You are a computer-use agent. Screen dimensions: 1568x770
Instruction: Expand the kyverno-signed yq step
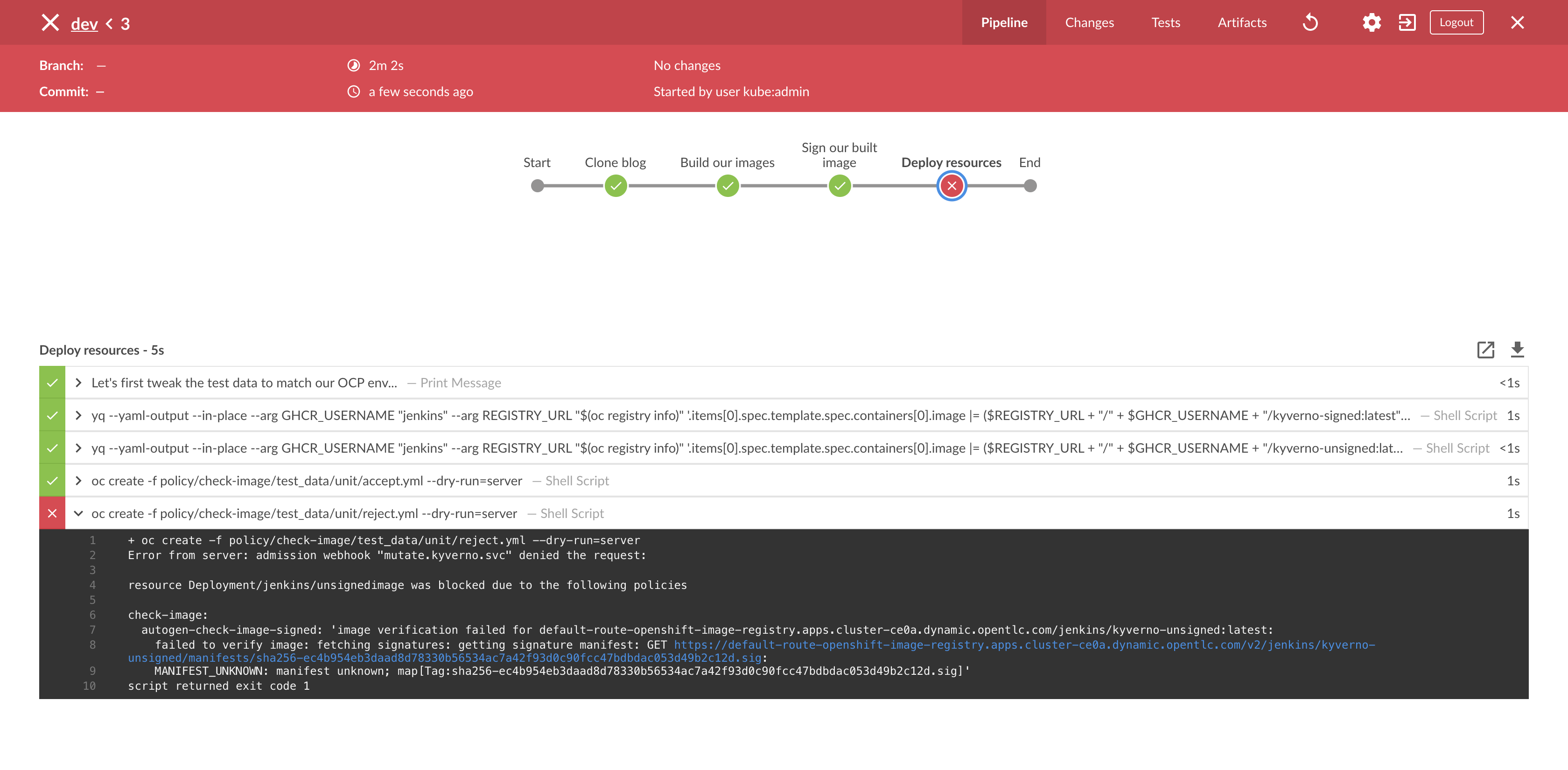(78, 416)
